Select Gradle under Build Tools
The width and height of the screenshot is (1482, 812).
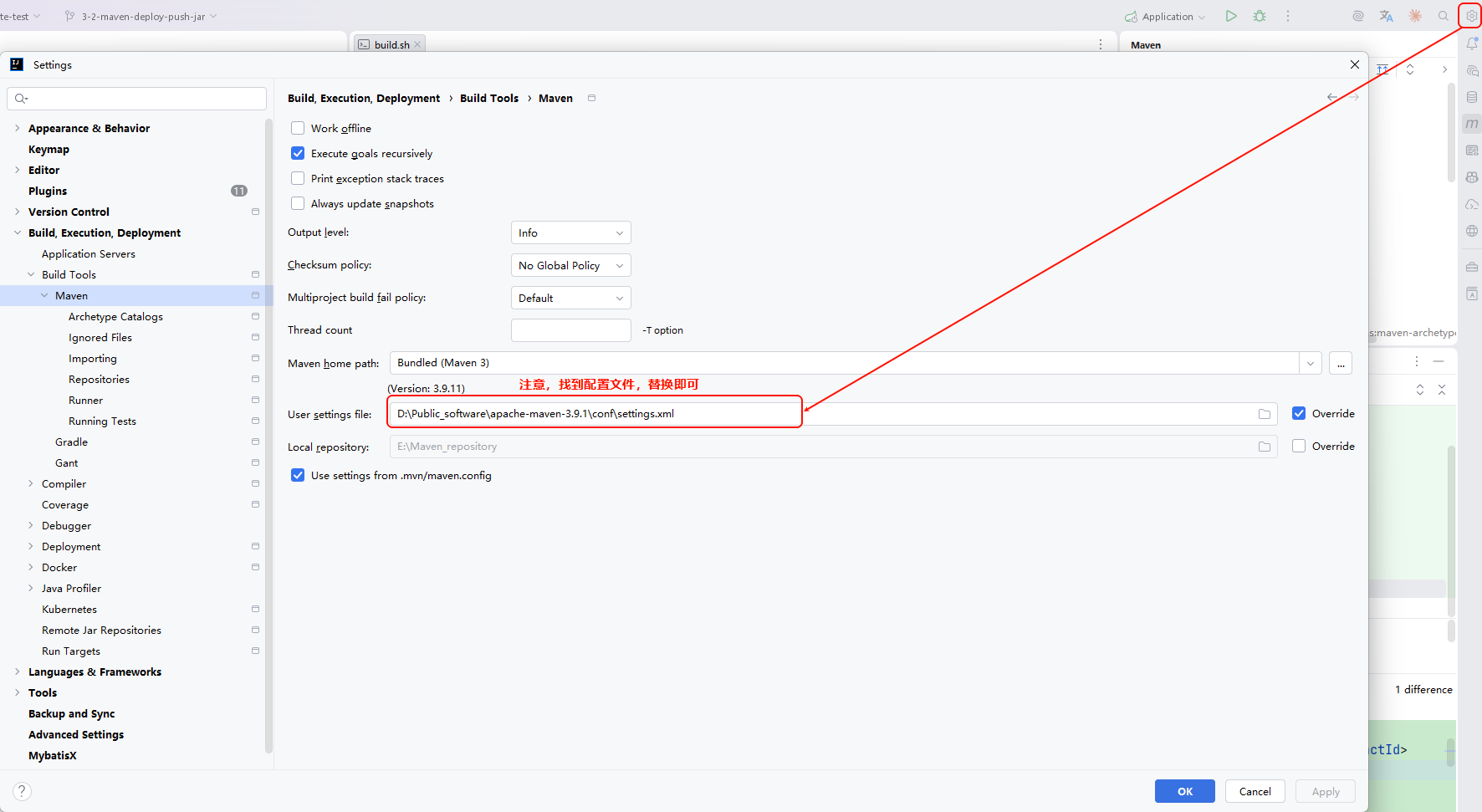pyautogui.click(x=71, y=442)
